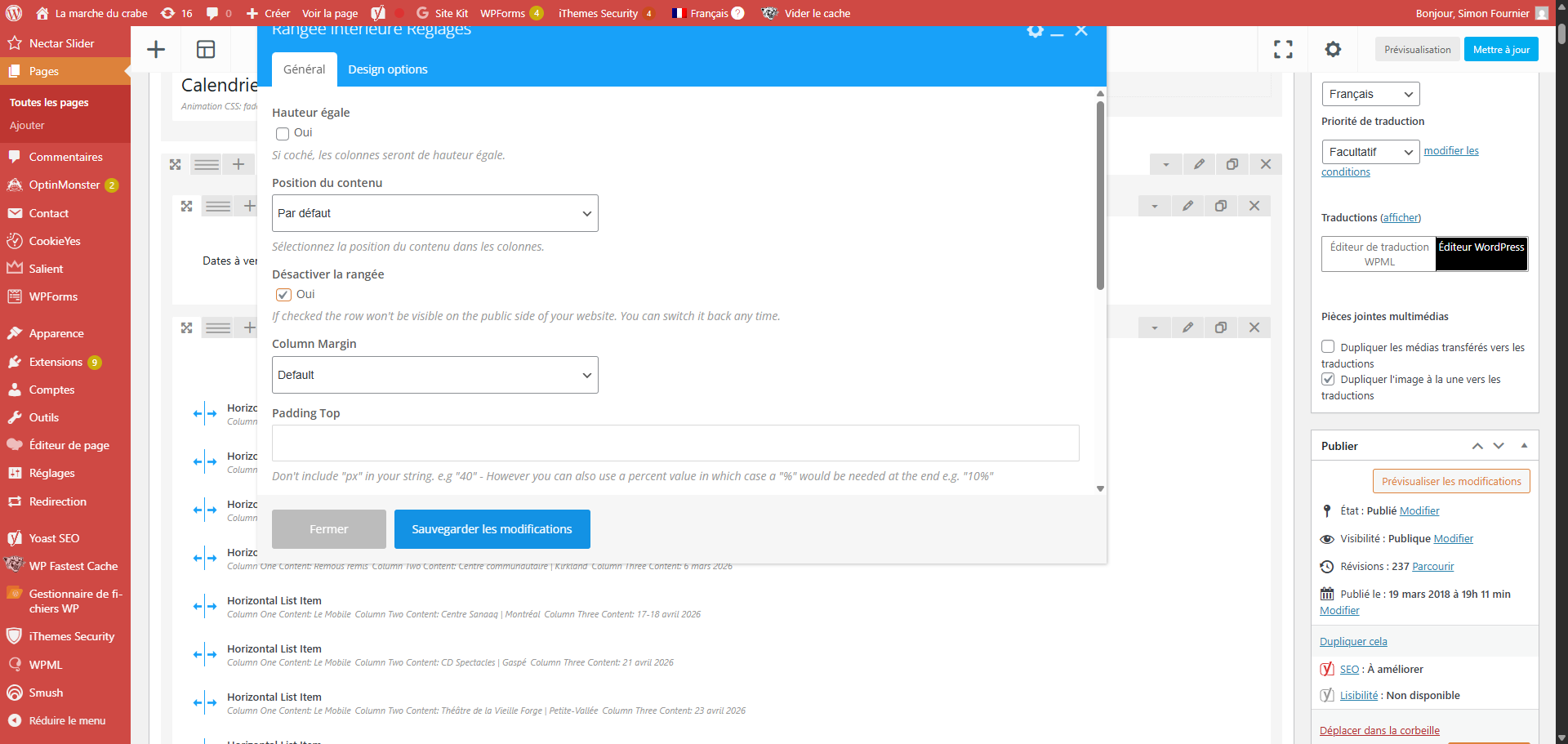Open Column Margin dropdown

pyautogui.click(x=434, y=375)
